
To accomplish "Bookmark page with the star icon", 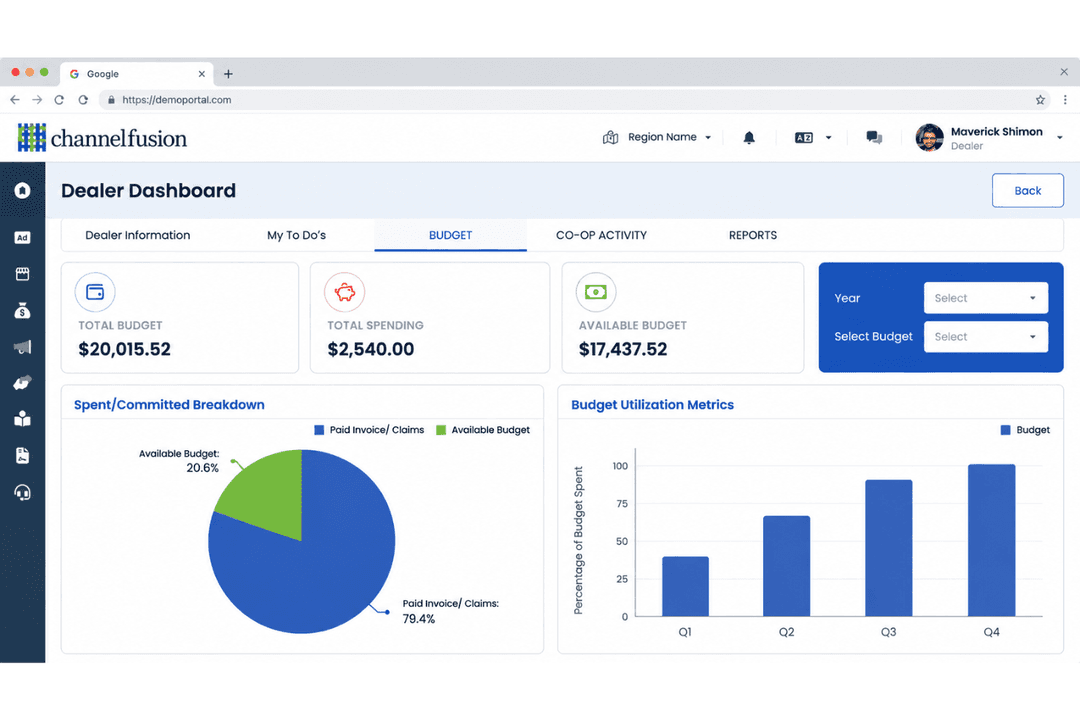I will pos(1040,100).
